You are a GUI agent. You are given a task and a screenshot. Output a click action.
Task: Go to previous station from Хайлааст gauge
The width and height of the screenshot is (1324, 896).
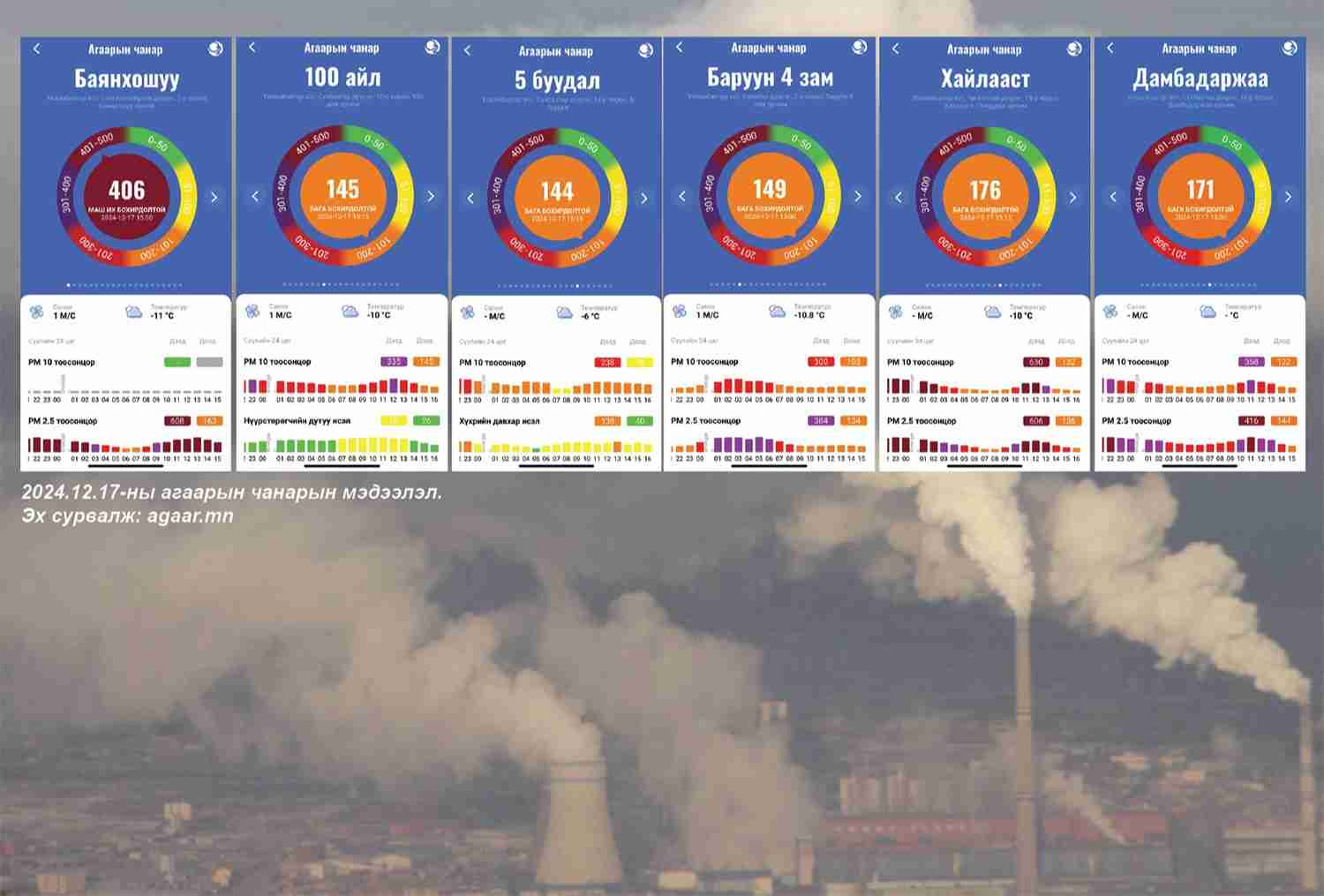click(x=899, y=197)
